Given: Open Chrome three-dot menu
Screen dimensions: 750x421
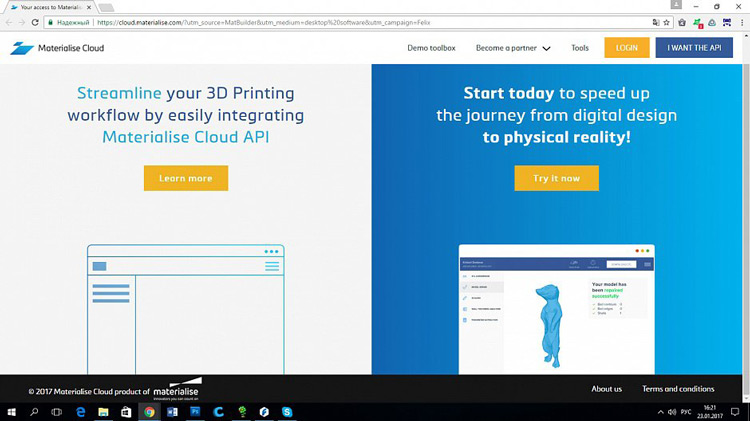Looking at the screenshot, I should 742,22.
